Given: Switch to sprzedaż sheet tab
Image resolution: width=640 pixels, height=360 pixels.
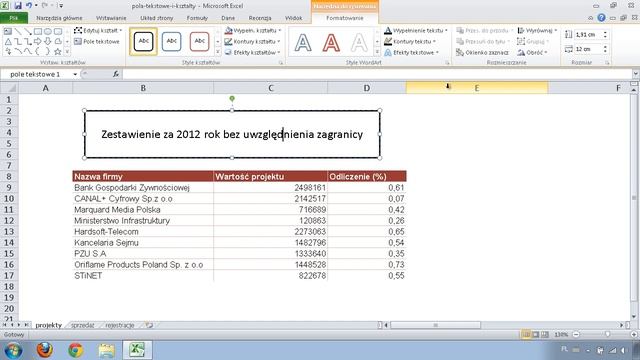Looking at the screenshot, I should click(82, 325).
